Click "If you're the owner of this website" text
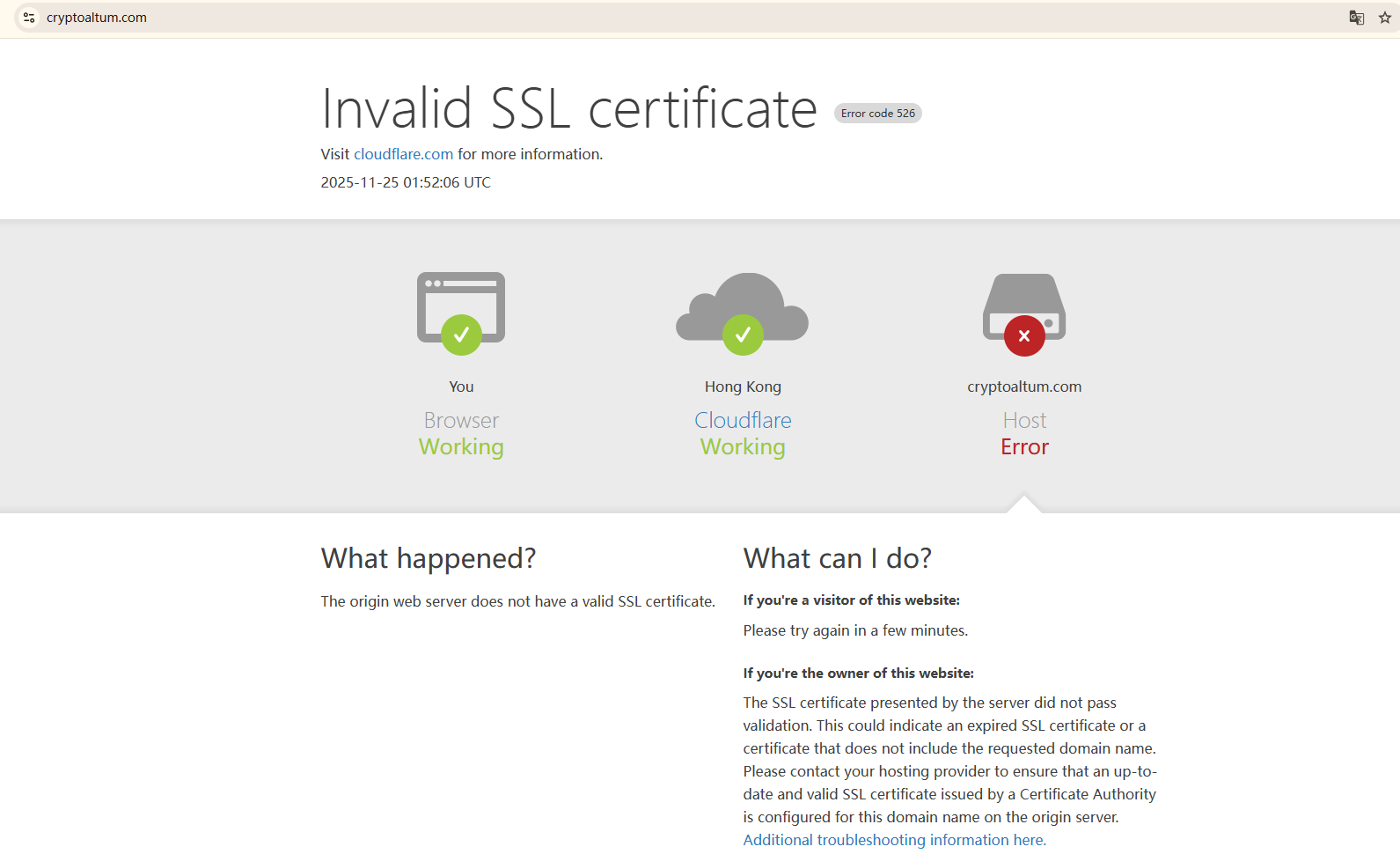The height and width of the screenshot is (854, 1400). tap(859, 674)
